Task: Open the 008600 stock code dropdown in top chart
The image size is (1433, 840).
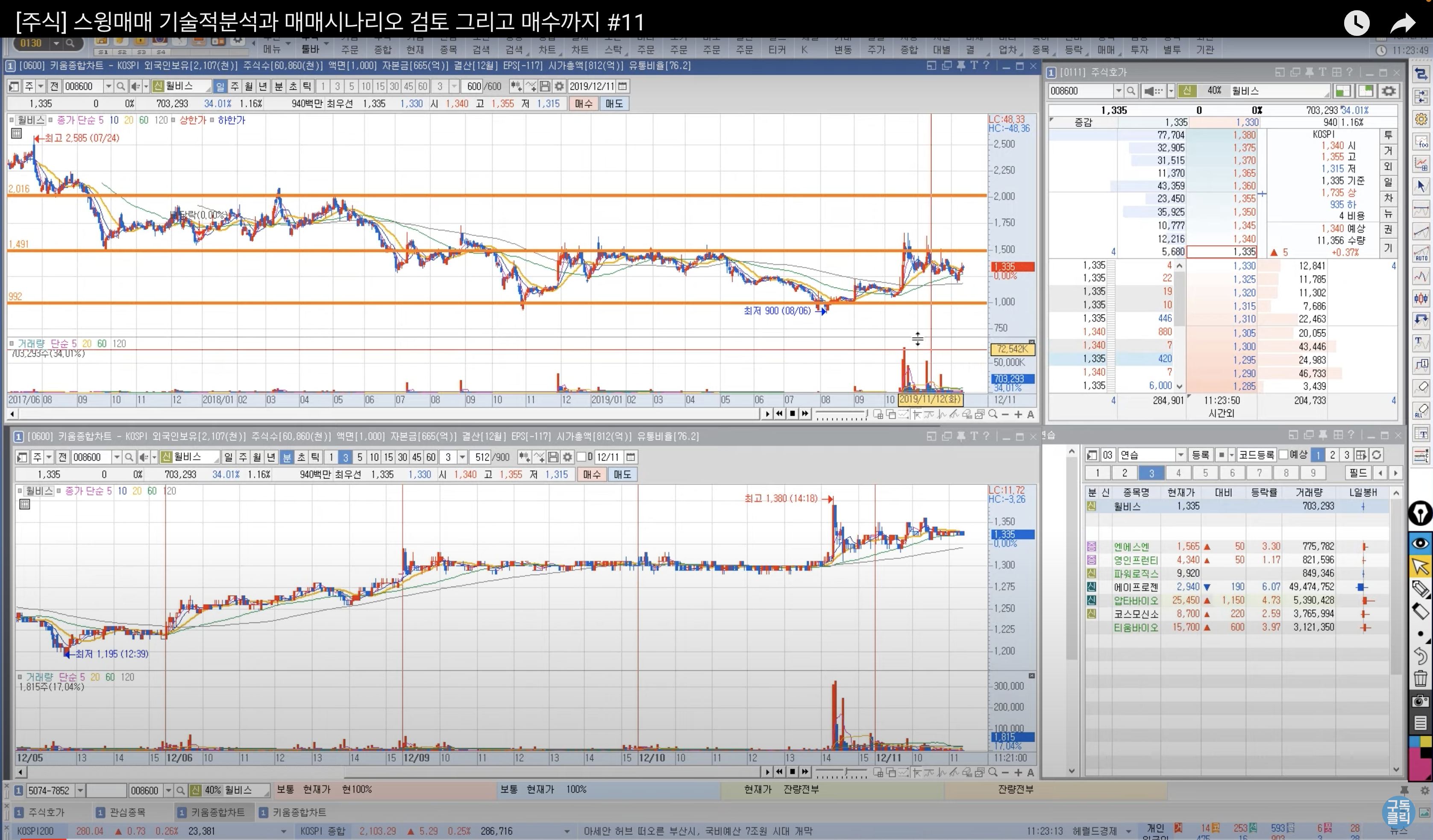Action: [108, 86]
